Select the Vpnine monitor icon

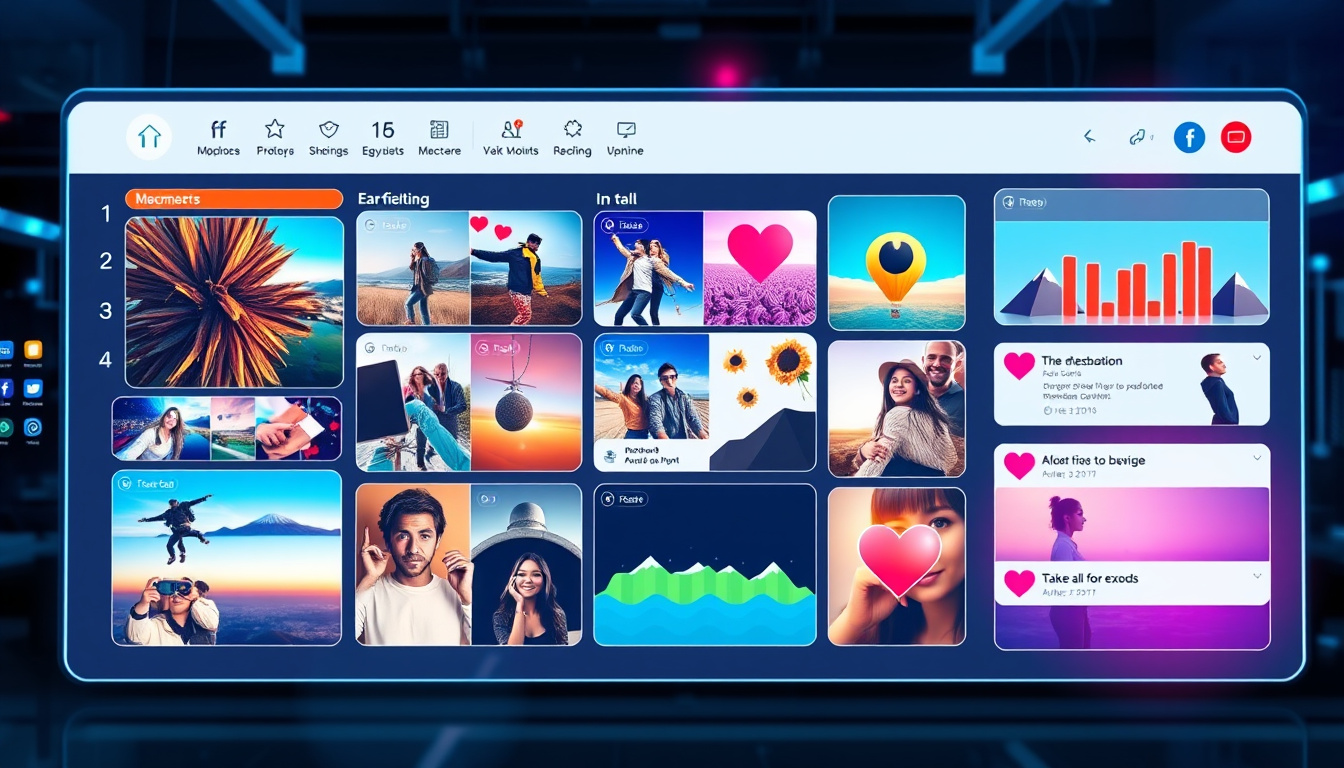pyautogui.click(x=625, y=129)
